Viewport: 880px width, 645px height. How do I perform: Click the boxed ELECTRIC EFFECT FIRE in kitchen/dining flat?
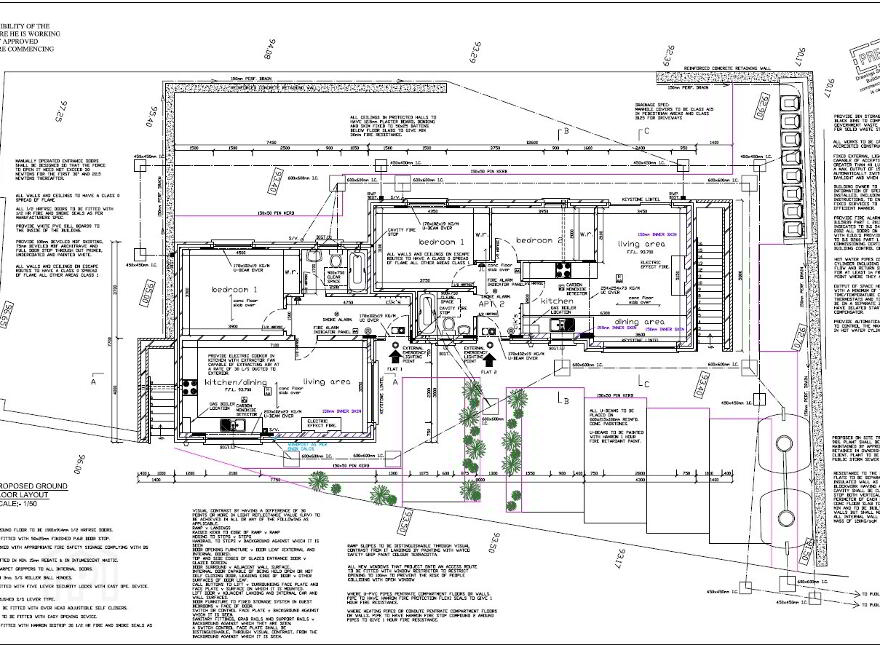tap(321, 423)
